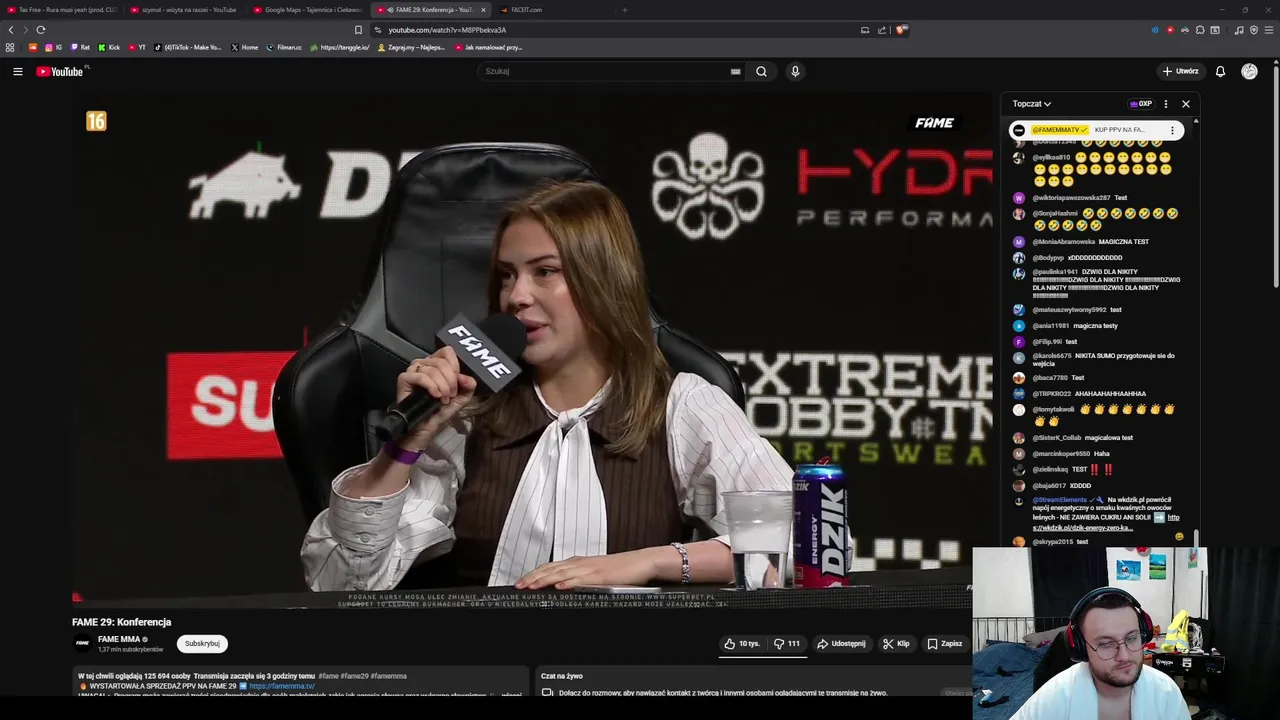The width and height of the screenshot is (1280, 720).
Task: Open the pinned FAMEMMATV message options
Action: [1172, 130]
